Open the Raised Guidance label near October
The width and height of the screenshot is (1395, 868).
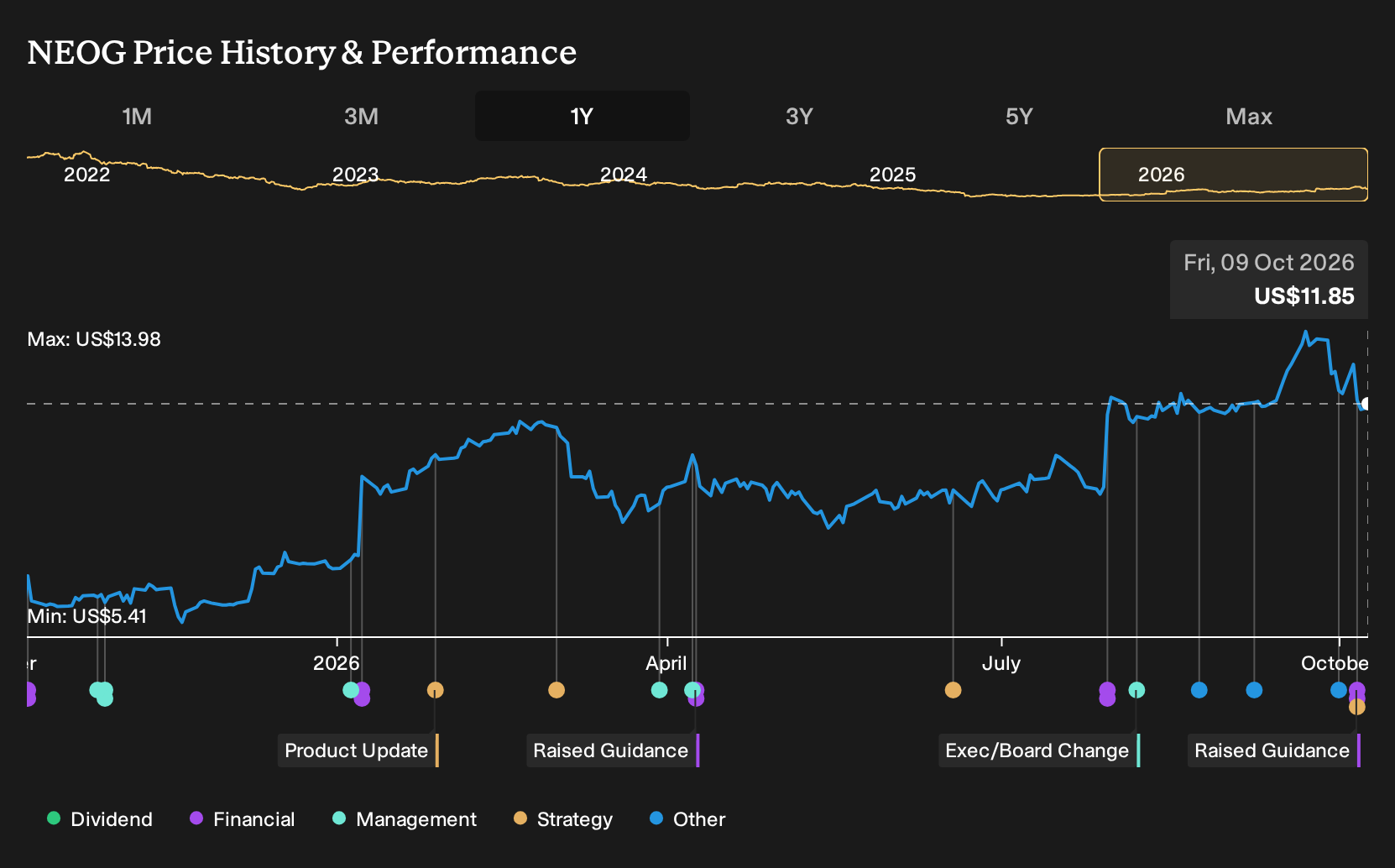[x=1272, y=750]
